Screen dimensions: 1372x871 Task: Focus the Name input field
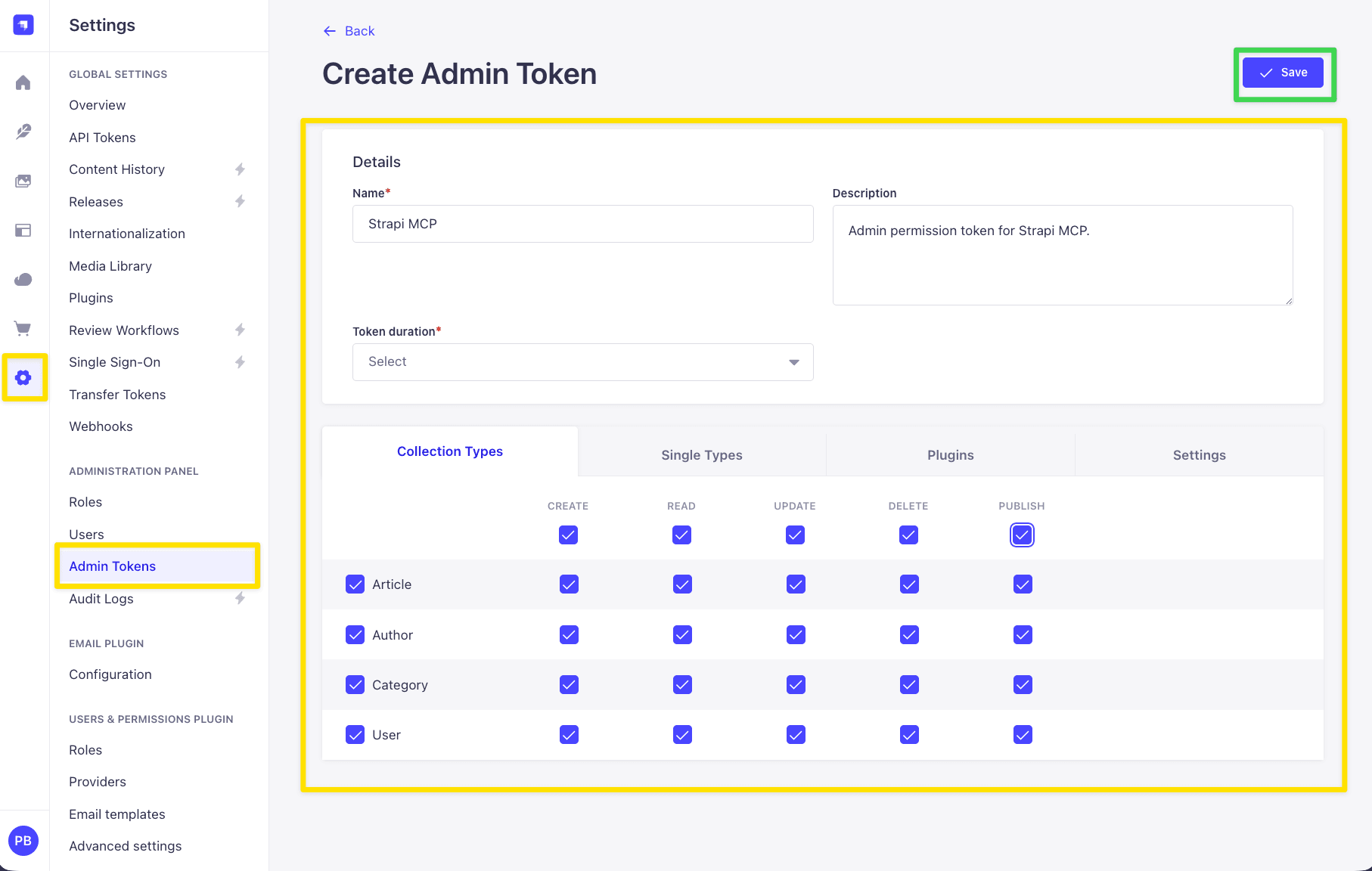pos(583,224)
